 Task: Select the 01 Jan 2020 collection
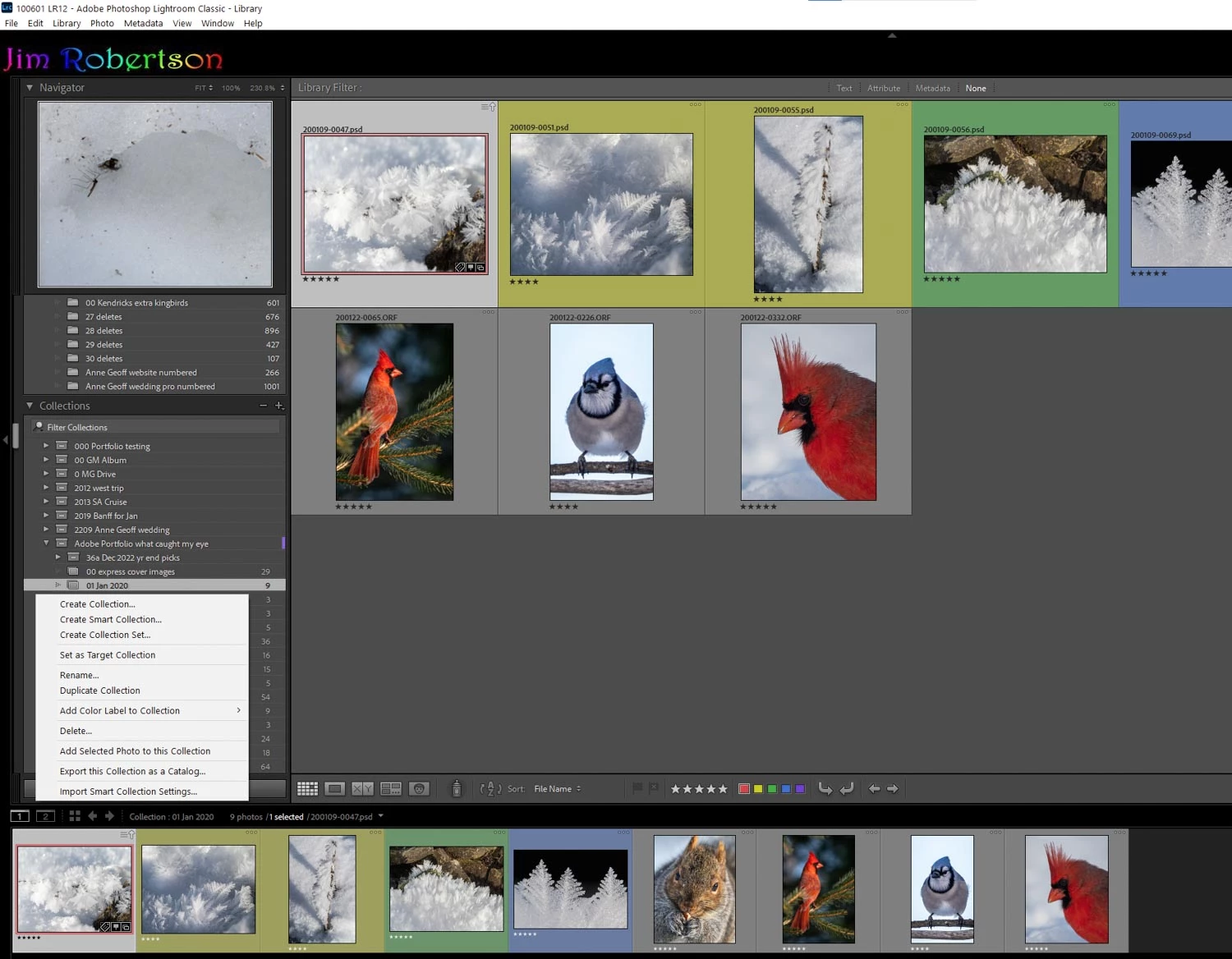coord(155,585)
